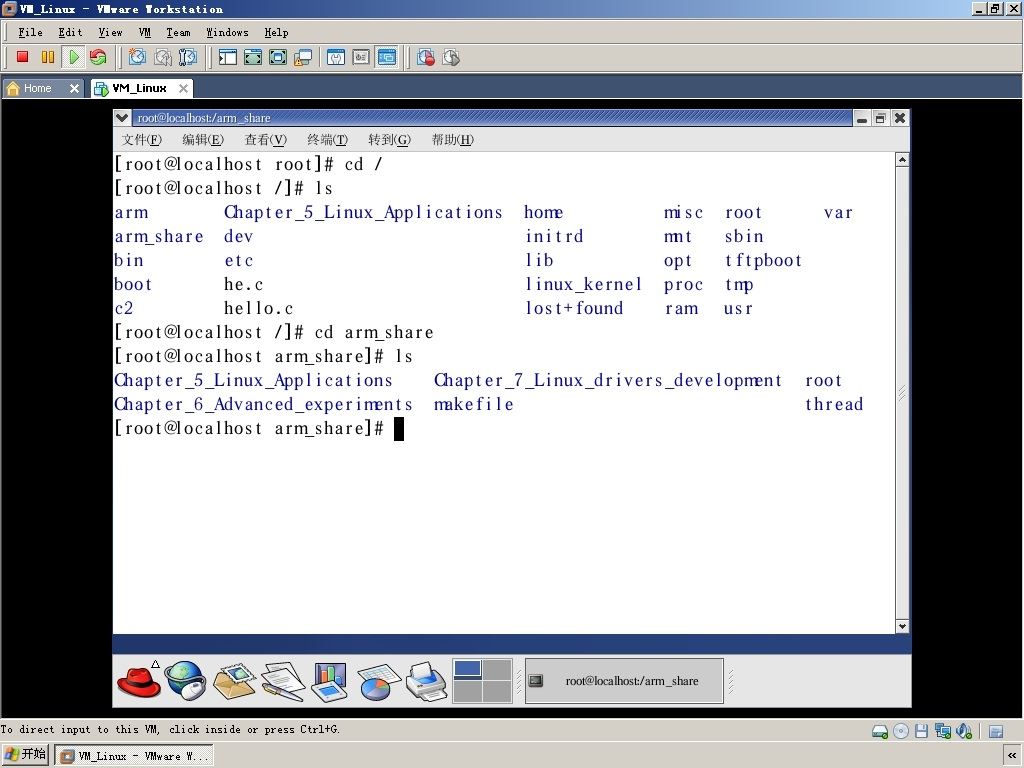
Task: Click the network adapter status icon
Action: point(942,731)
